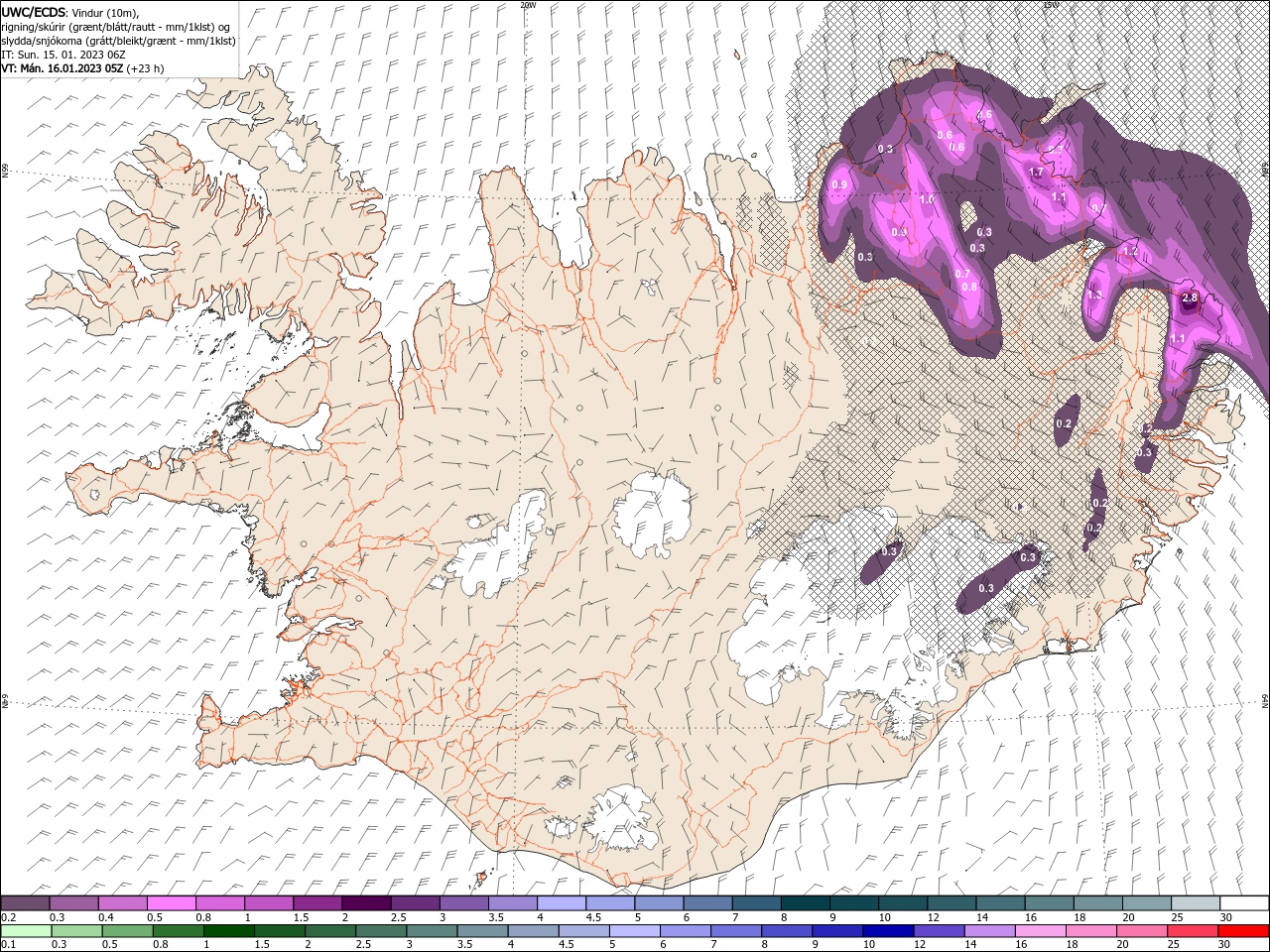The width and height of the screenshot is (1270, 952).
Task: Click the header line 'UWC/ECDS: Vindur (10m),'
Action: click(x=69, y=12)
